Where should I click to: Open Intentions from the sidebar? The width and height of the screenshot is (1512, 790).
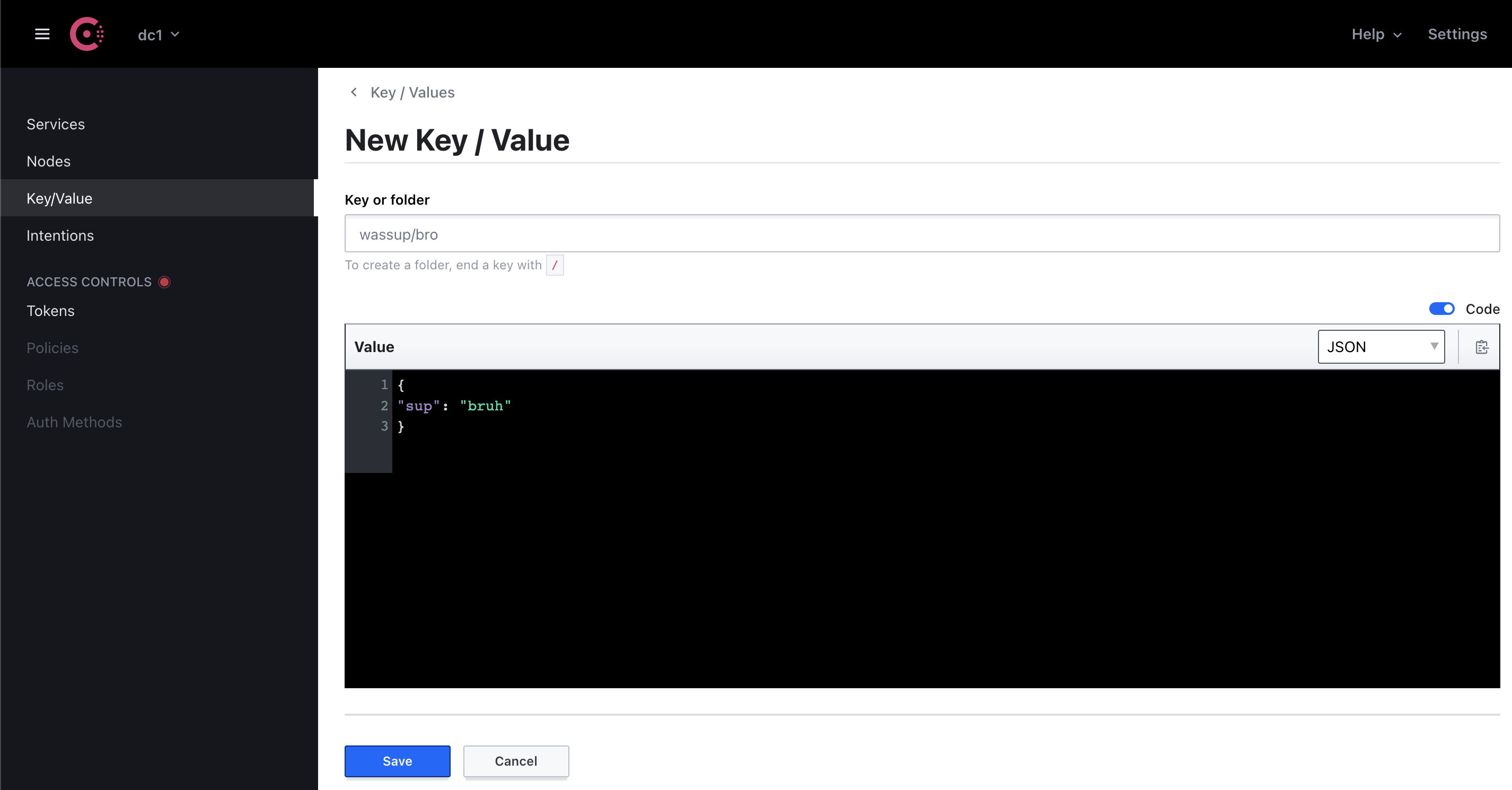click(x=60, y=235)
